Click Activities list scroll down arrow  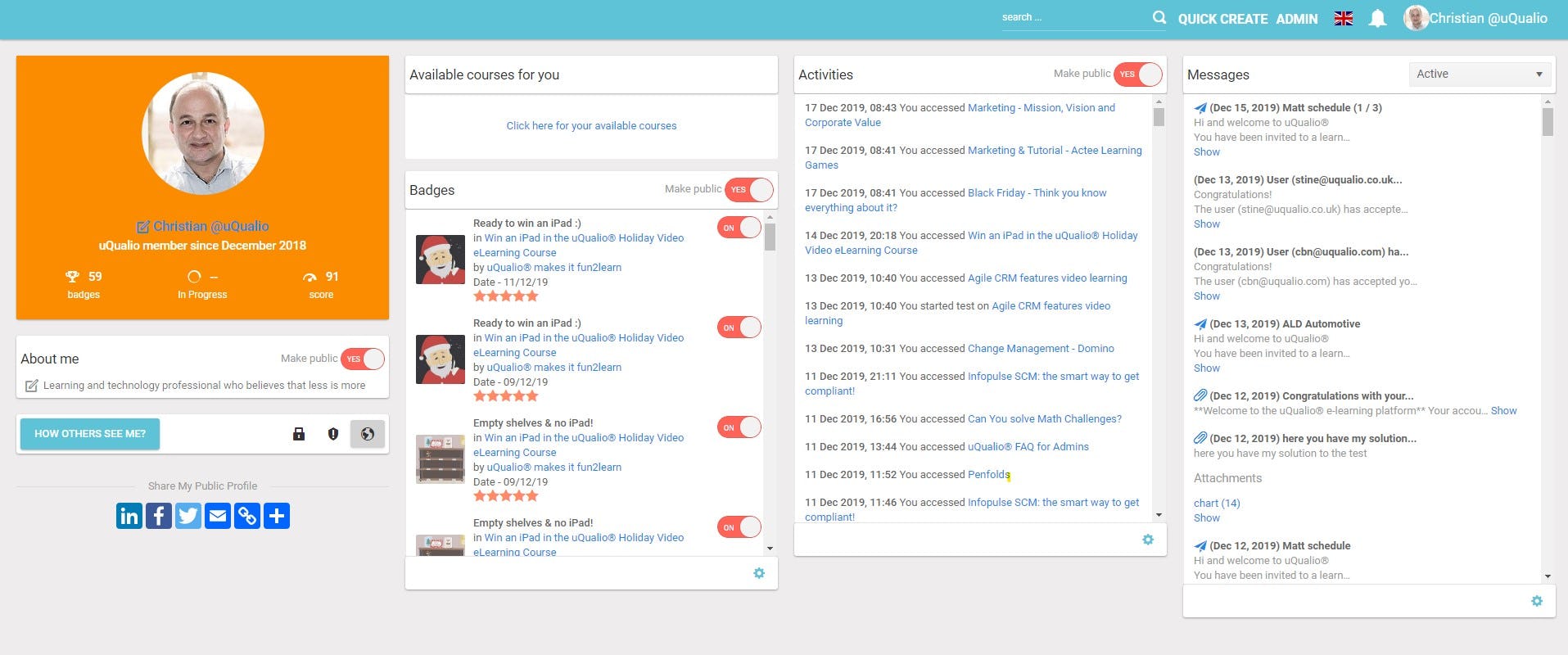pyautogui.click(x=1159, y=515)
